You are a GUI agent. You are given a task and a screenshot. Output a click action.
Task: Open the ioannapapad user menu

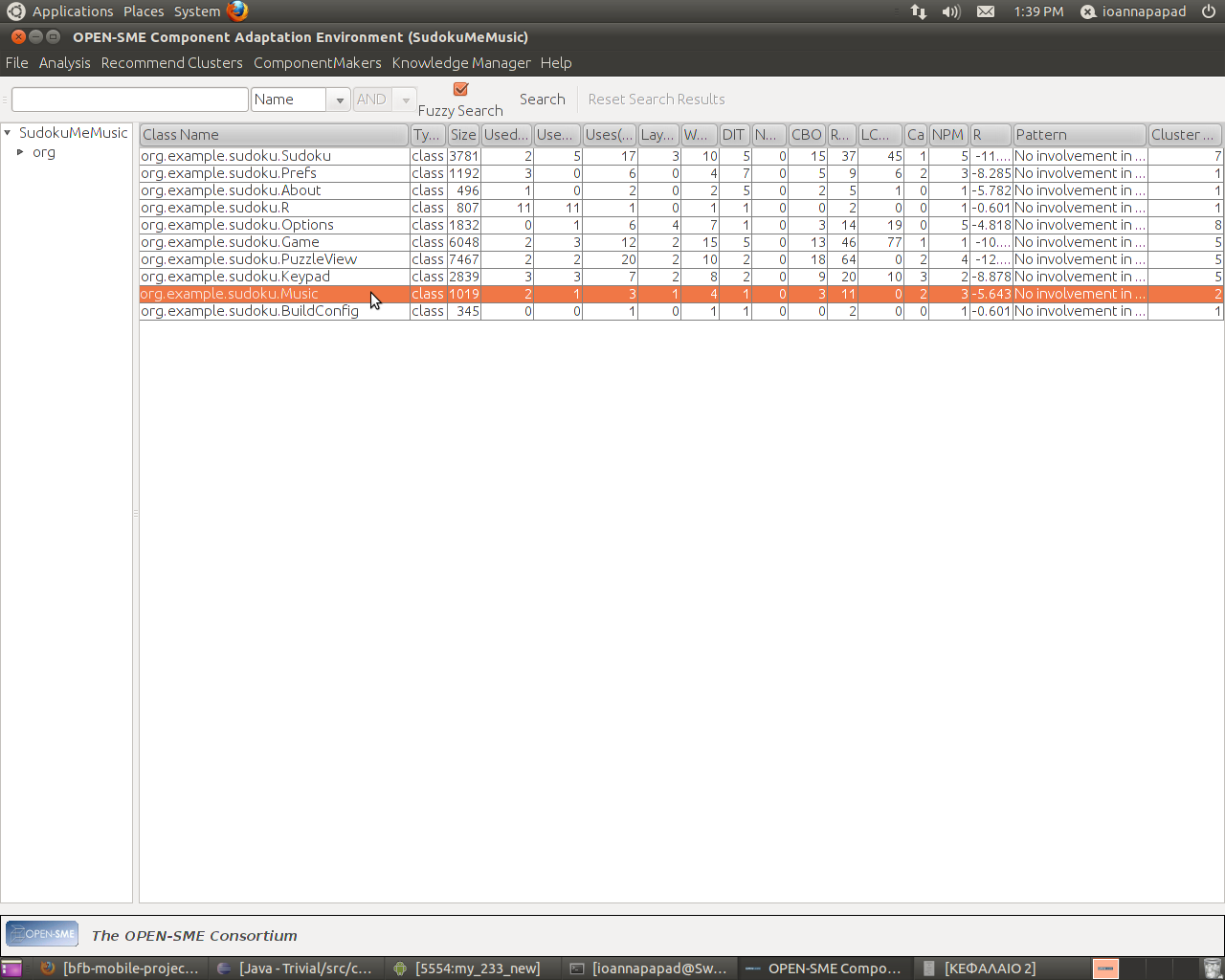1134,11
